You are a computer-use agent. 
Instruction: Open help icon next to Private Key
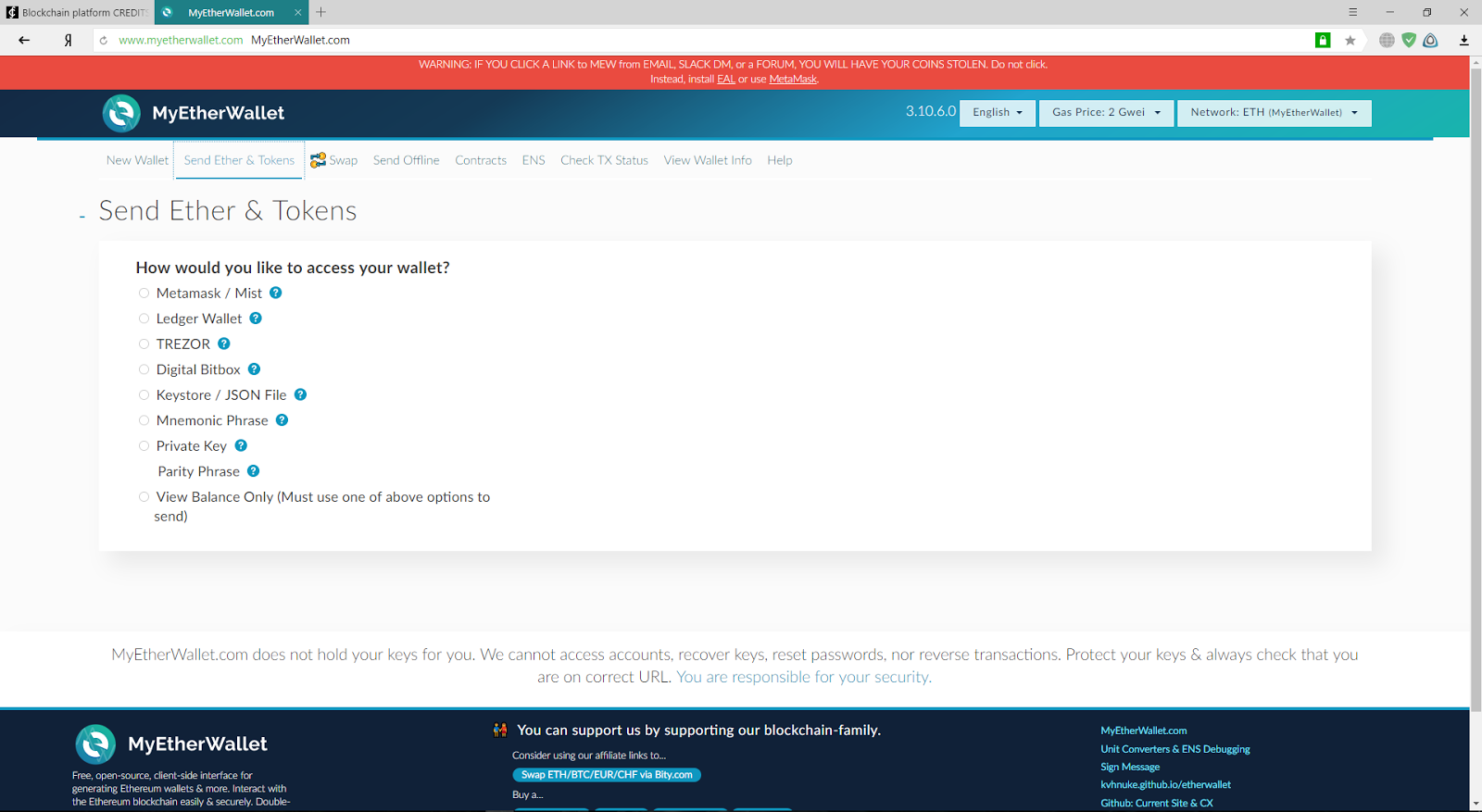241,445
